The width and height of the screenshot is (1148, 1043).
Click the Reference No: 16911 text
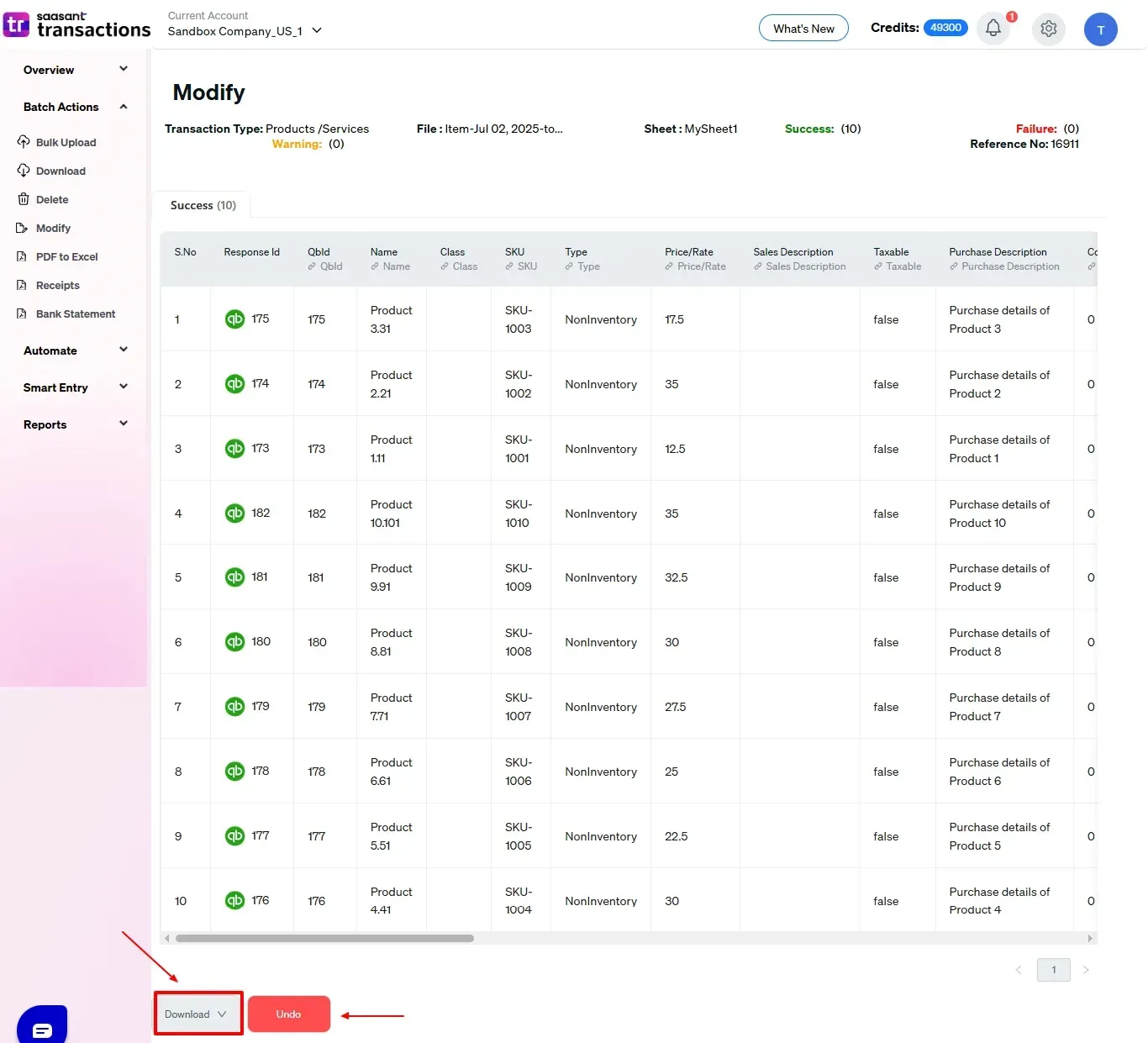[x=1024, y=144]
